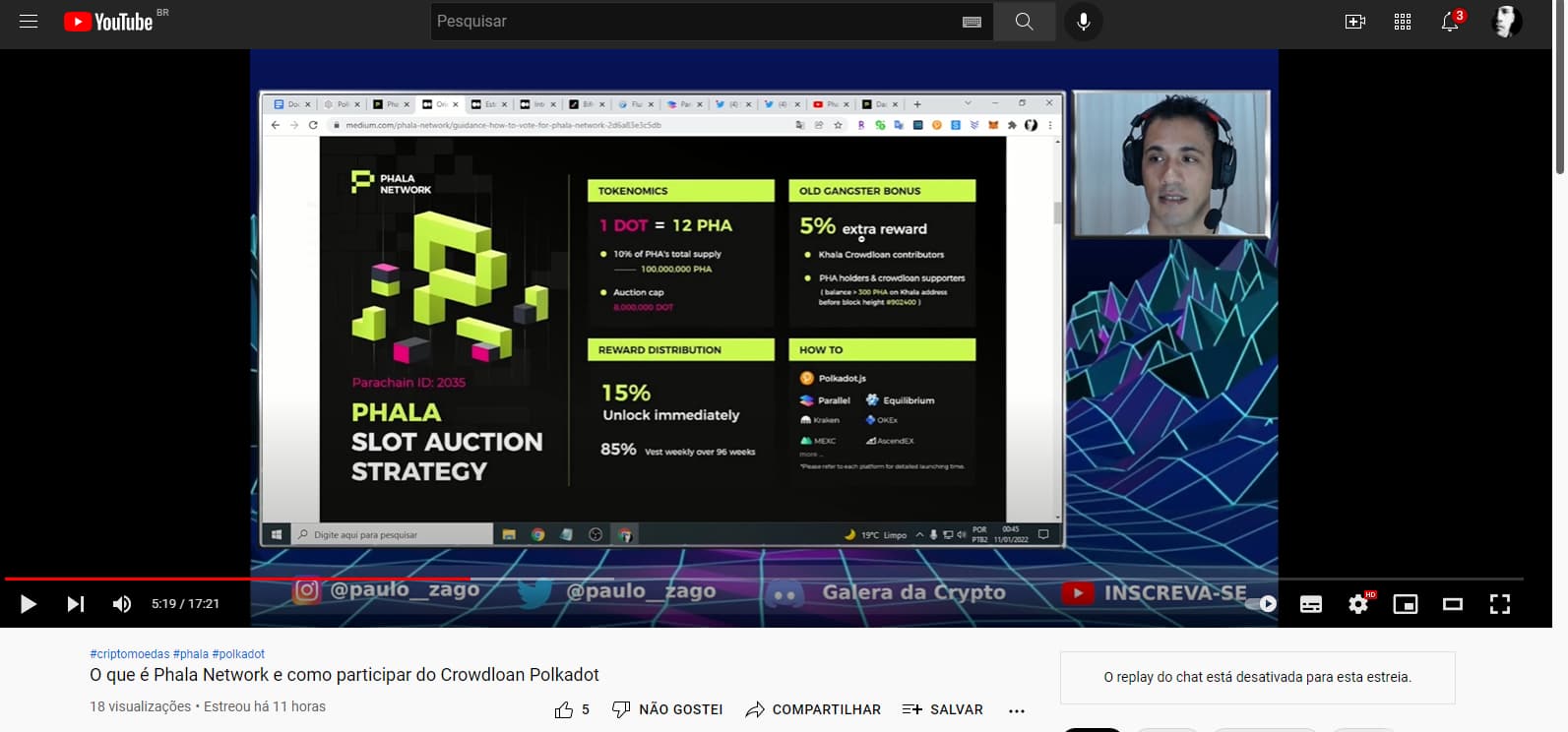Viewport: 1568px width, 732px height.
Task: Toggle subtitles/closed captions
Action: click(1311, 604)
